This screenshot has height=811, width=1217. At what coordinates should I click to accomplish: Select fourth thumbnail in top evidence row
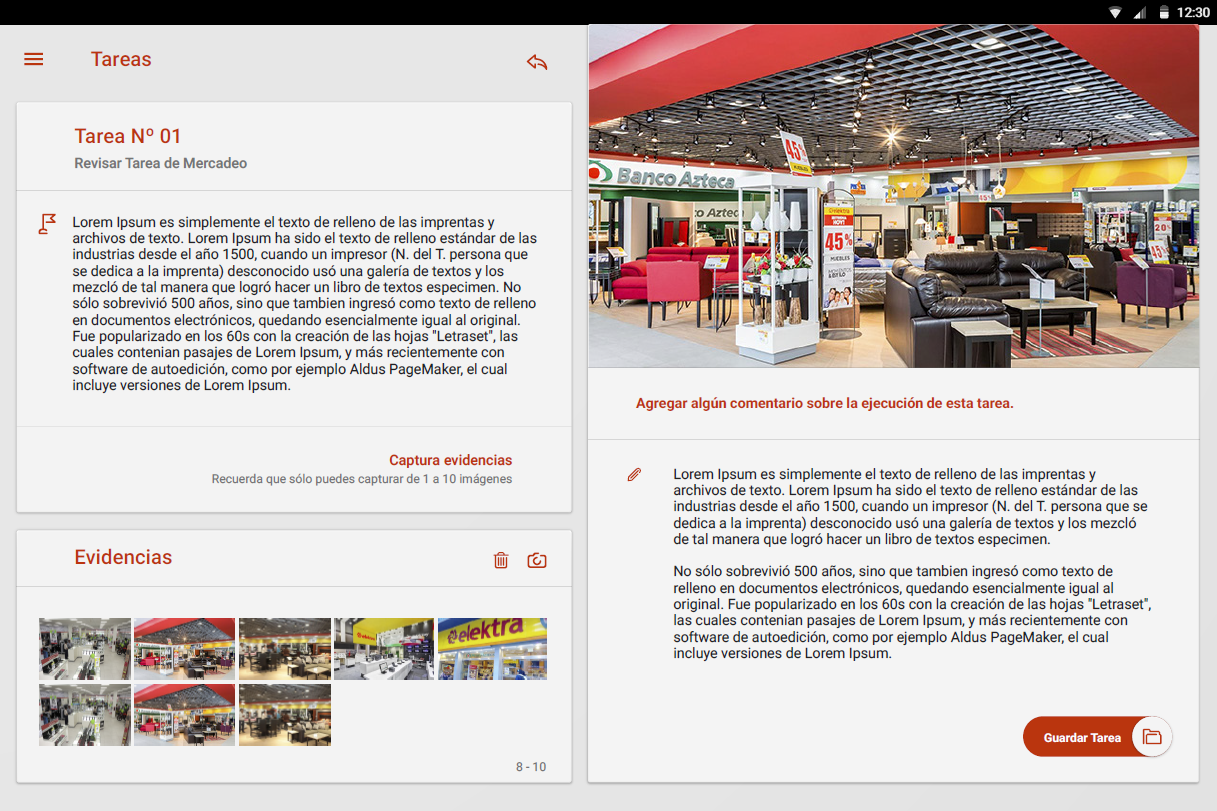click(384, 649)
